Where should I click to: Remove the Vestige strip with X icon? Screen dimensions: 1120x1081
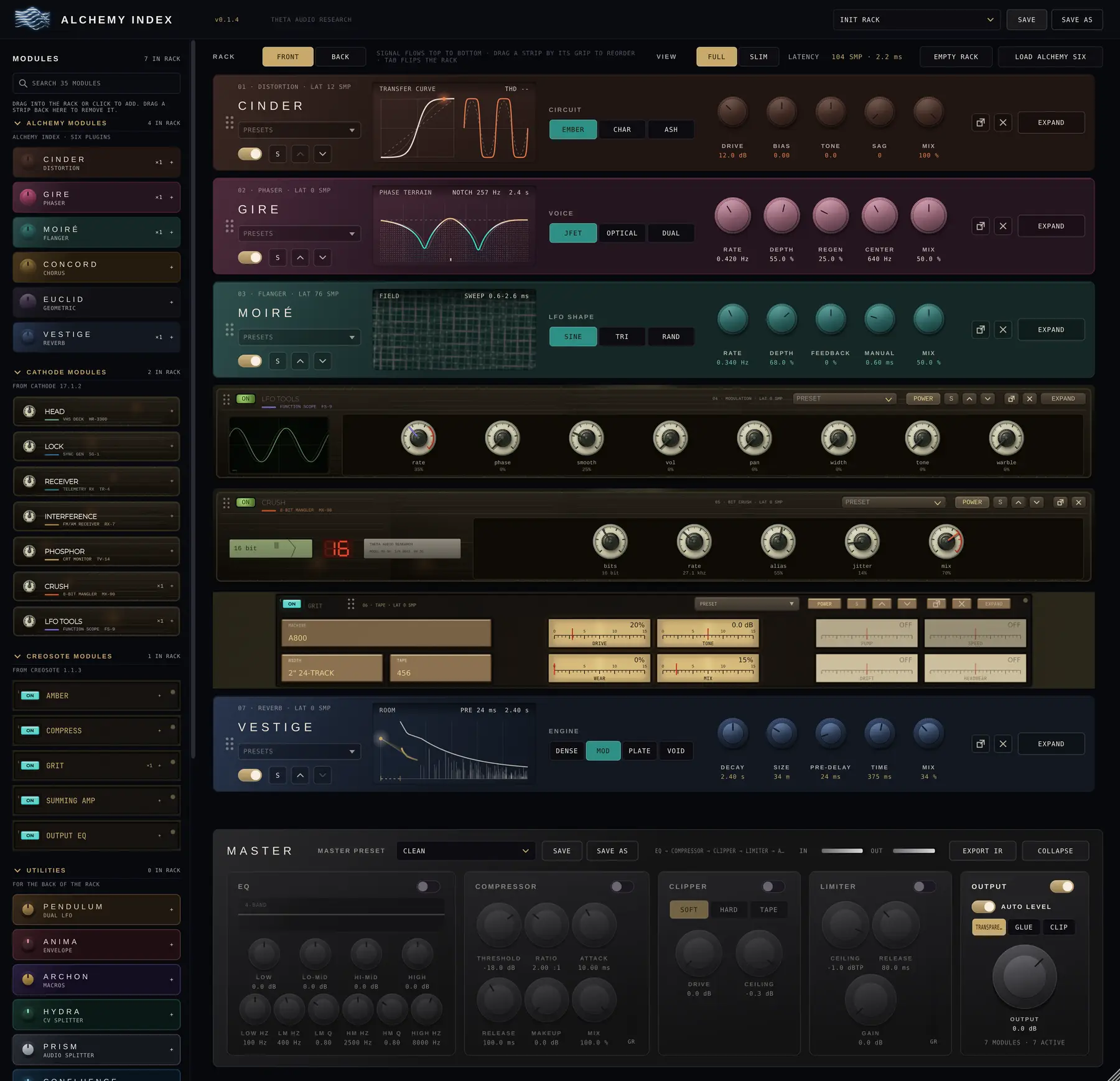tap(1003, 744)
